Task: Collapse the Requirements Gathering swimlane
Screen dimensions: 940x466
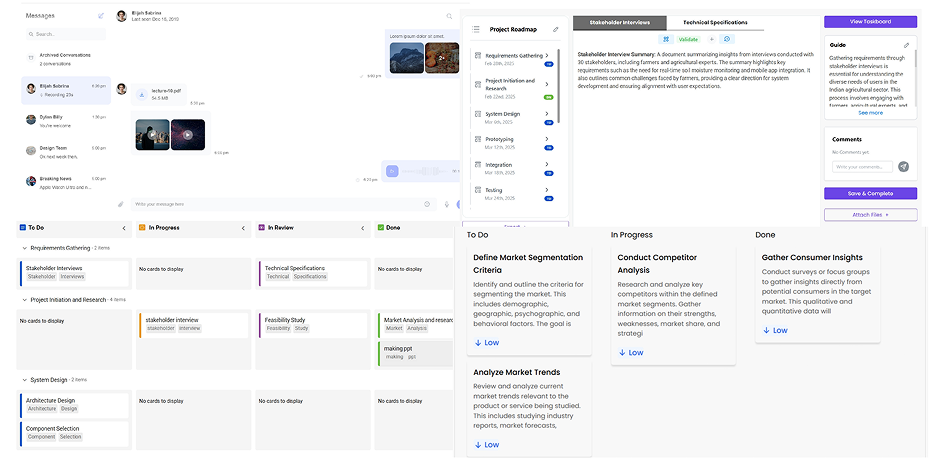Action: [24, 247]
